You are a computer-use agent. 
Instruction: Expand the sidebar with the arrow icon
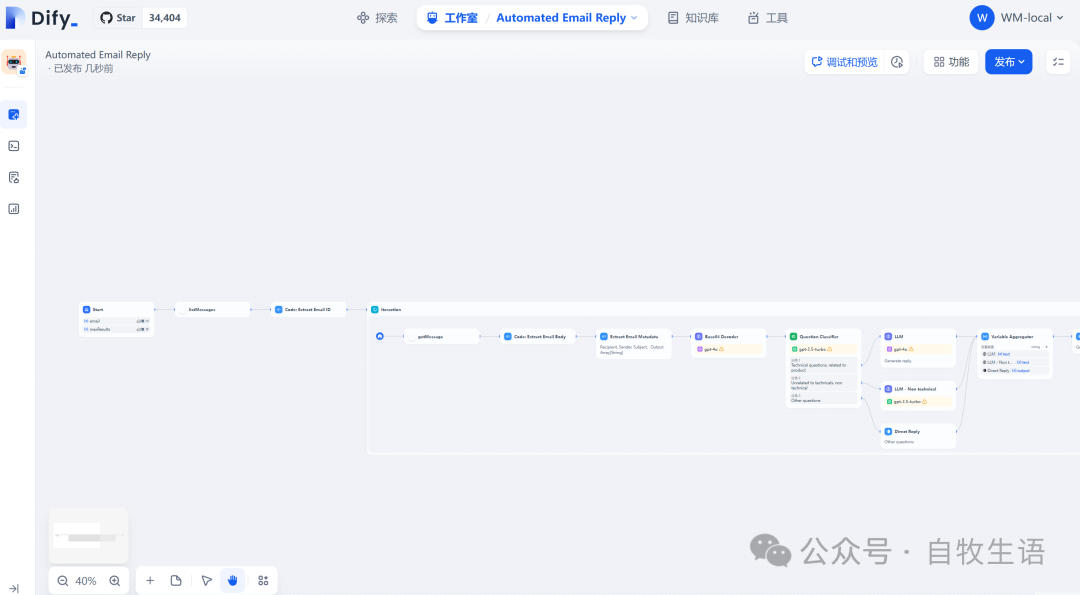coord(14,588)
